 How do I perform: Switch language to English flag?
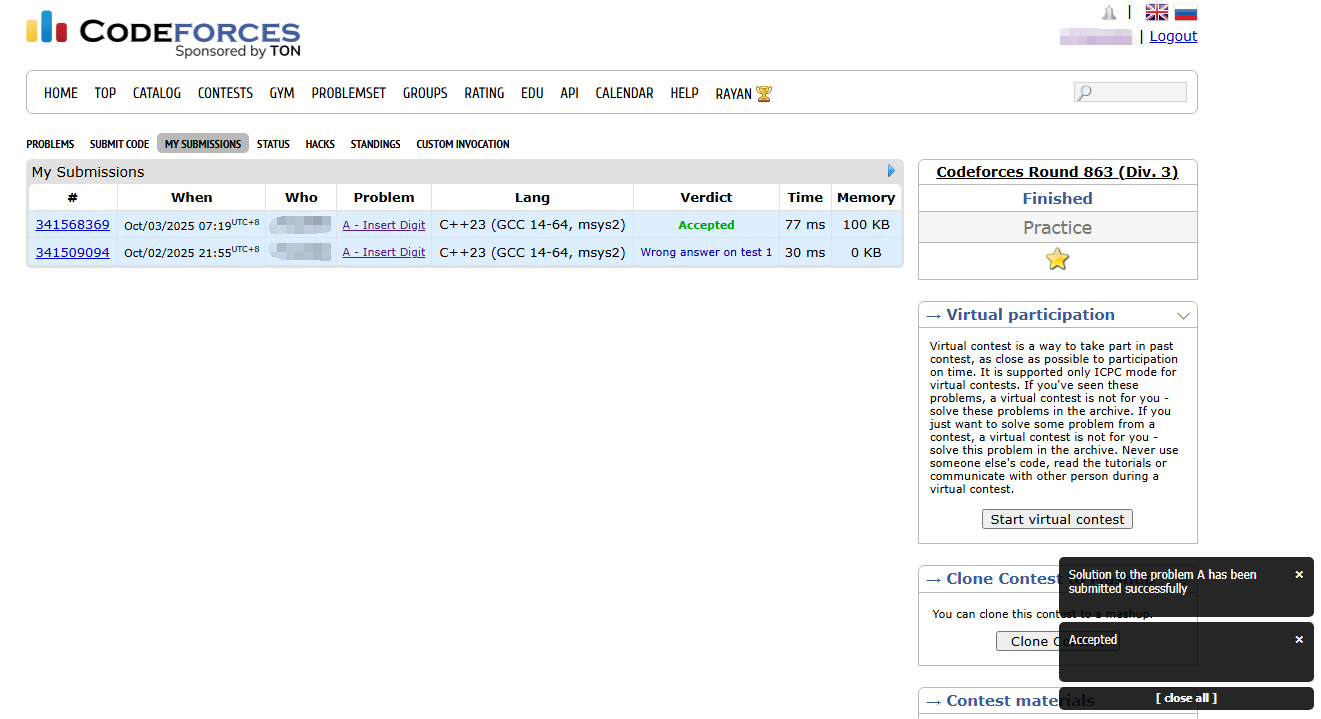(1157, 13)
